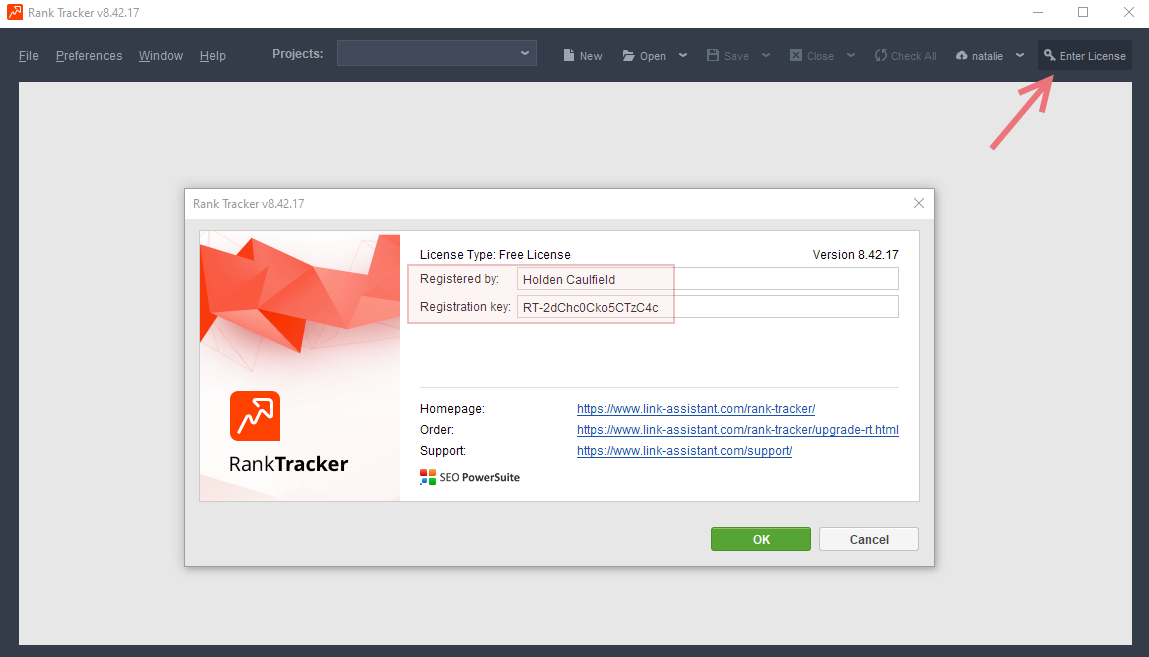The width and height of the screenshot is (1149, 657).
Task: Click the Rank Tracker title bar icon
Action: [15, 12]
